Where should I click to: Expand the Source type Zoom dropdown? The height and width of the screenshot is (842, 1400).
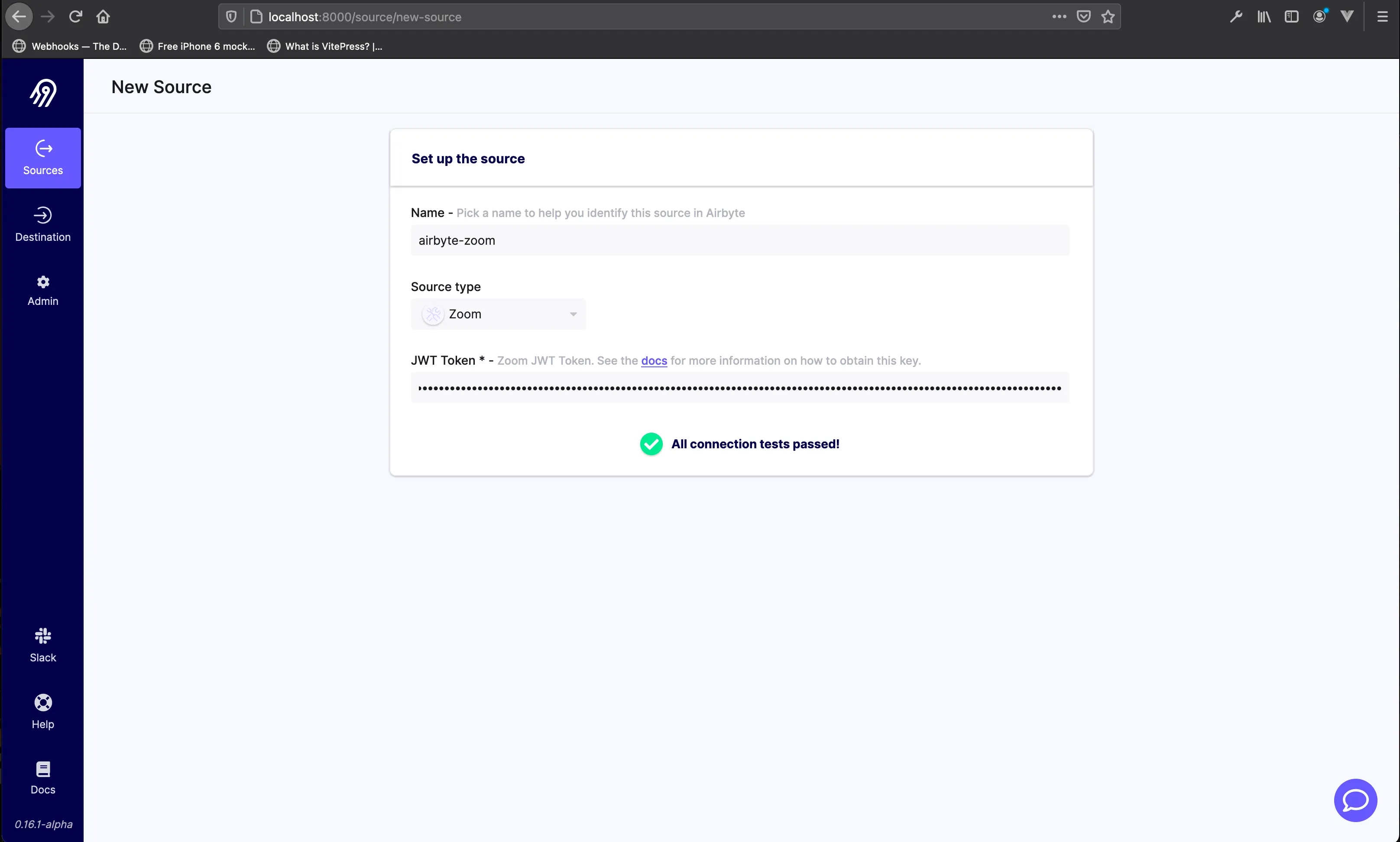498,314
